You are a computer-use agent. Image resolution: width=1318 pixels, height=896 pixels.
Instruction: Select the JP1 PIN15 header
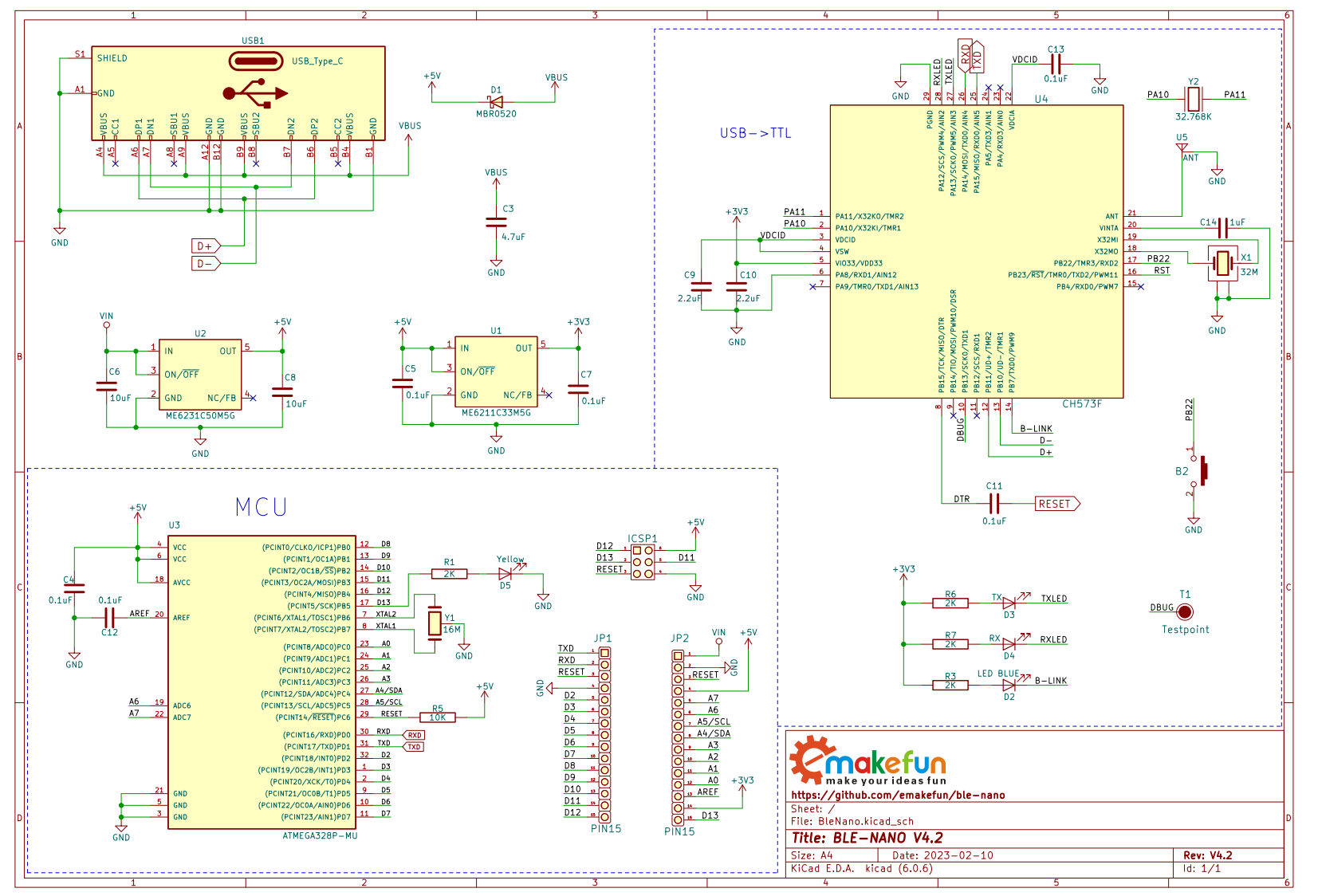(x=604, y=734)
